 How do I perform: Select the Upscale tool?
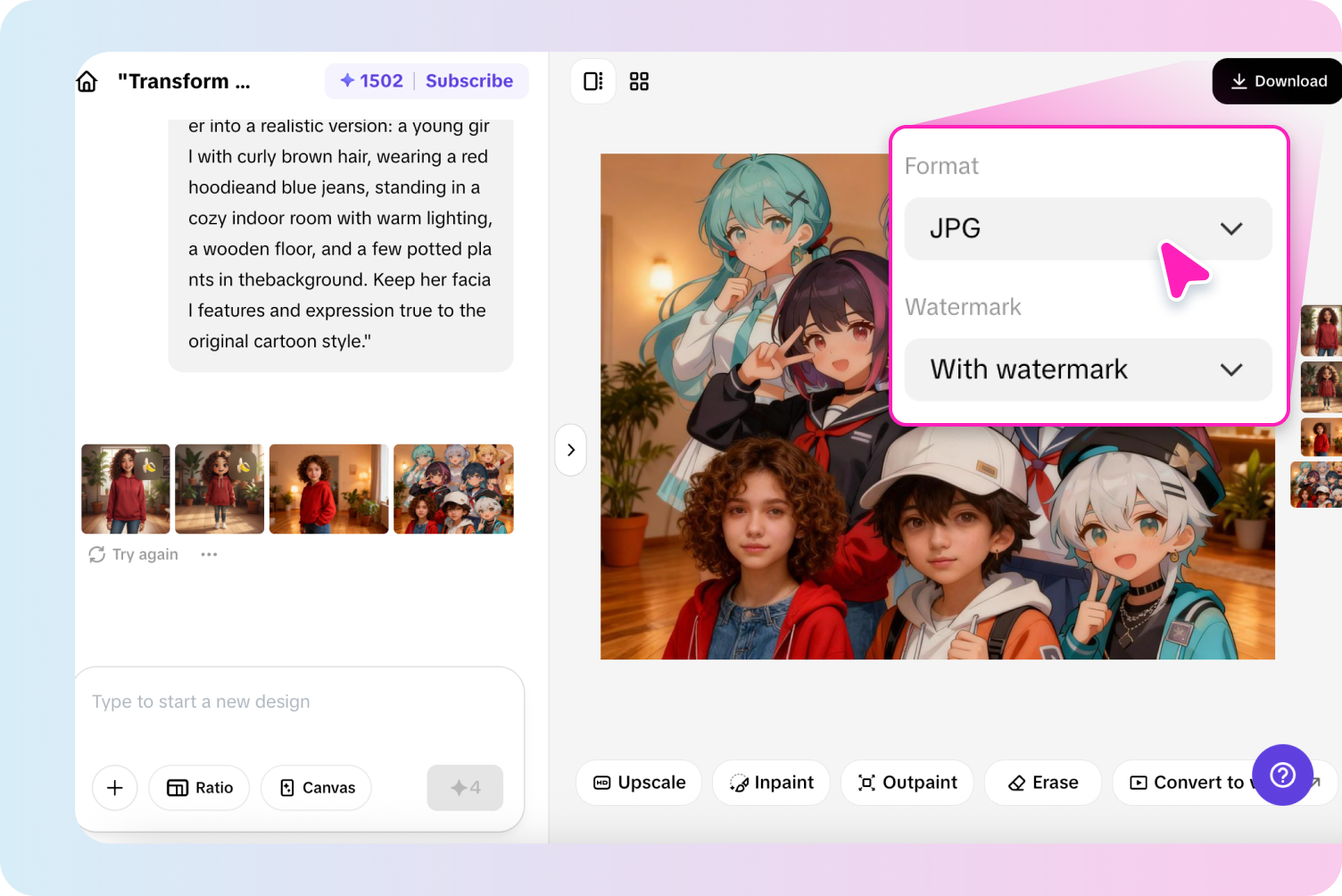coord(639,783)
